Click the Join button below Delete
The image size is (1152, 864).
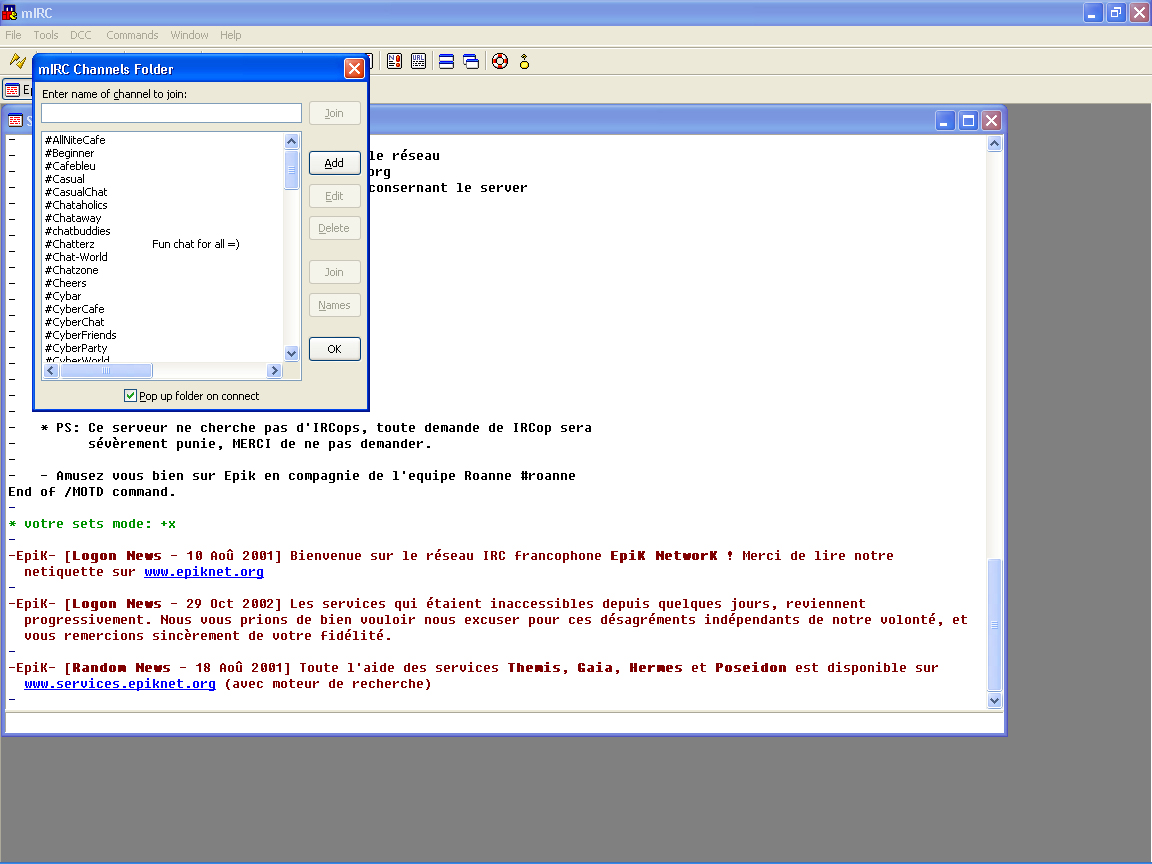(334, 272)
